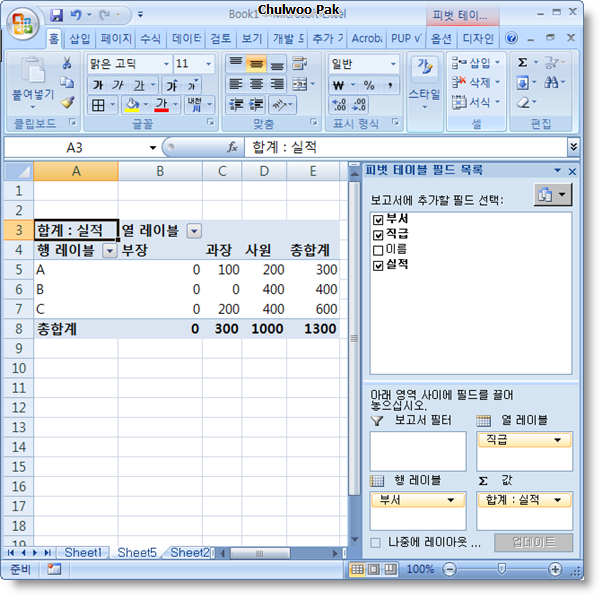
Task: Merge and center cells
Action: pos(300,84)
